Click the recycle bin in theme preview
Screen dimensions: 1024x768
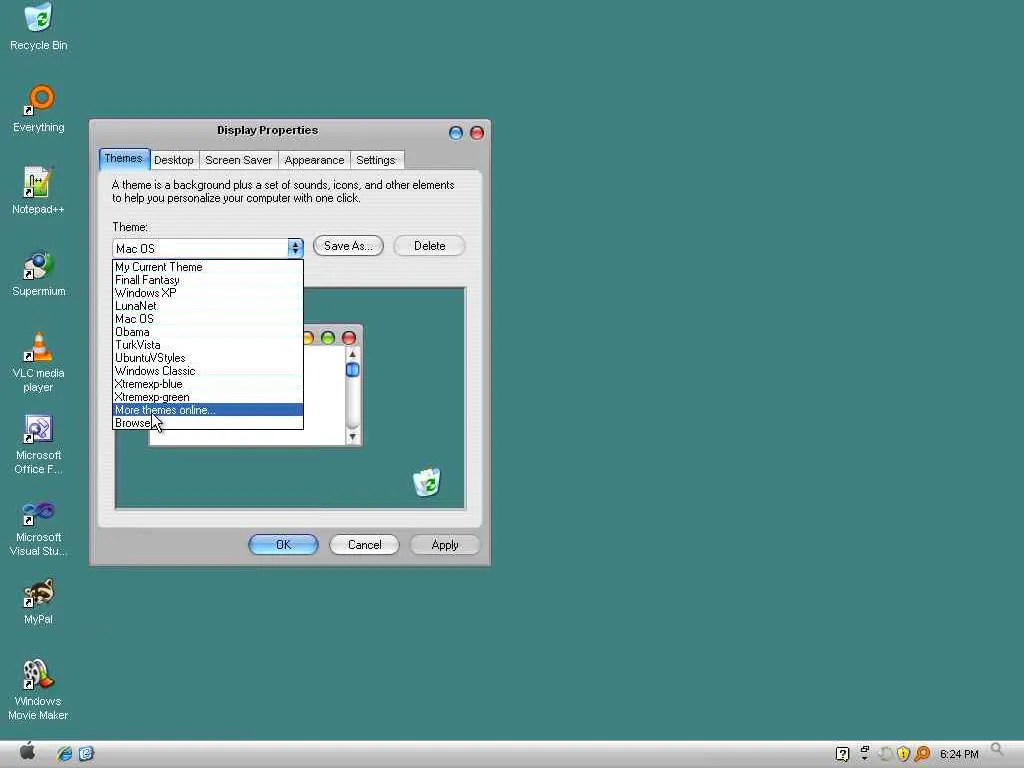pos(427,483)
